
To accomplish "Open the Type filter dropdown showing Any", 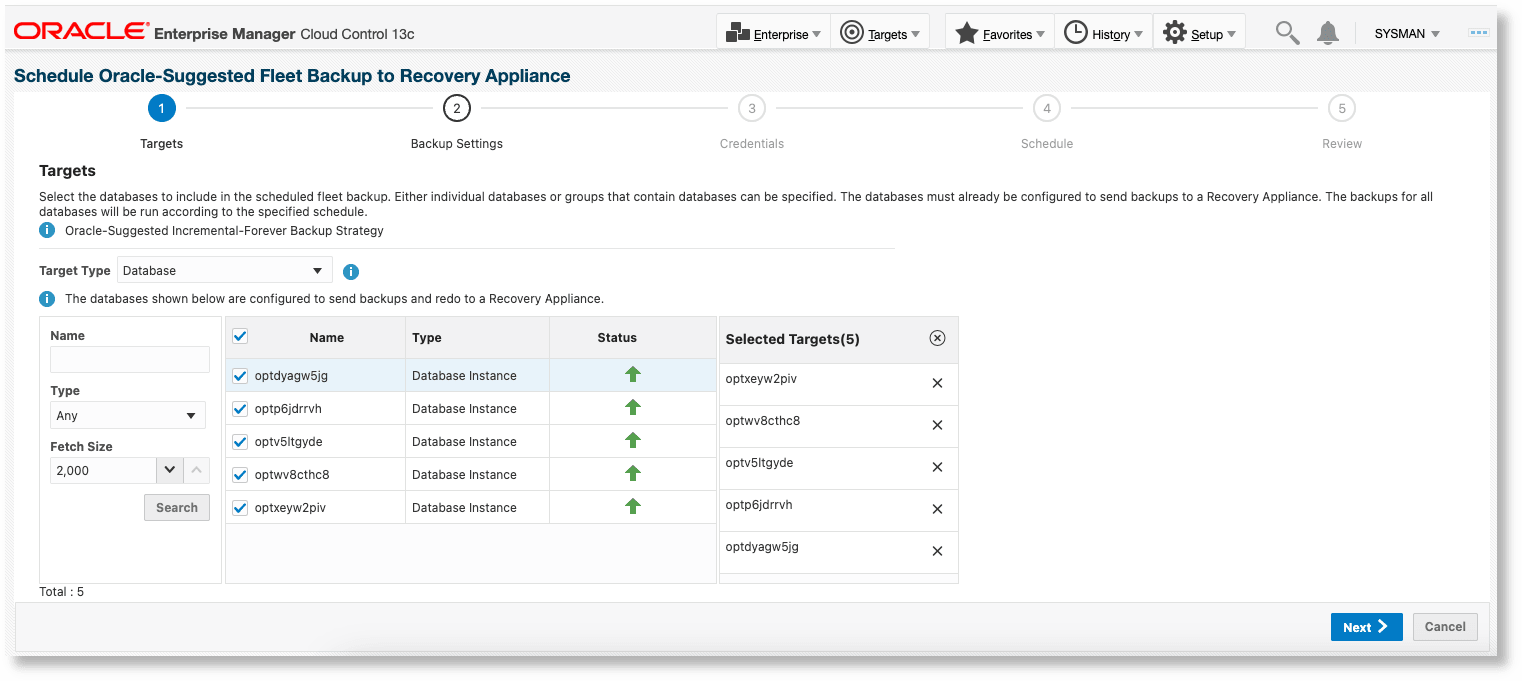I will (x=127, y=414).
